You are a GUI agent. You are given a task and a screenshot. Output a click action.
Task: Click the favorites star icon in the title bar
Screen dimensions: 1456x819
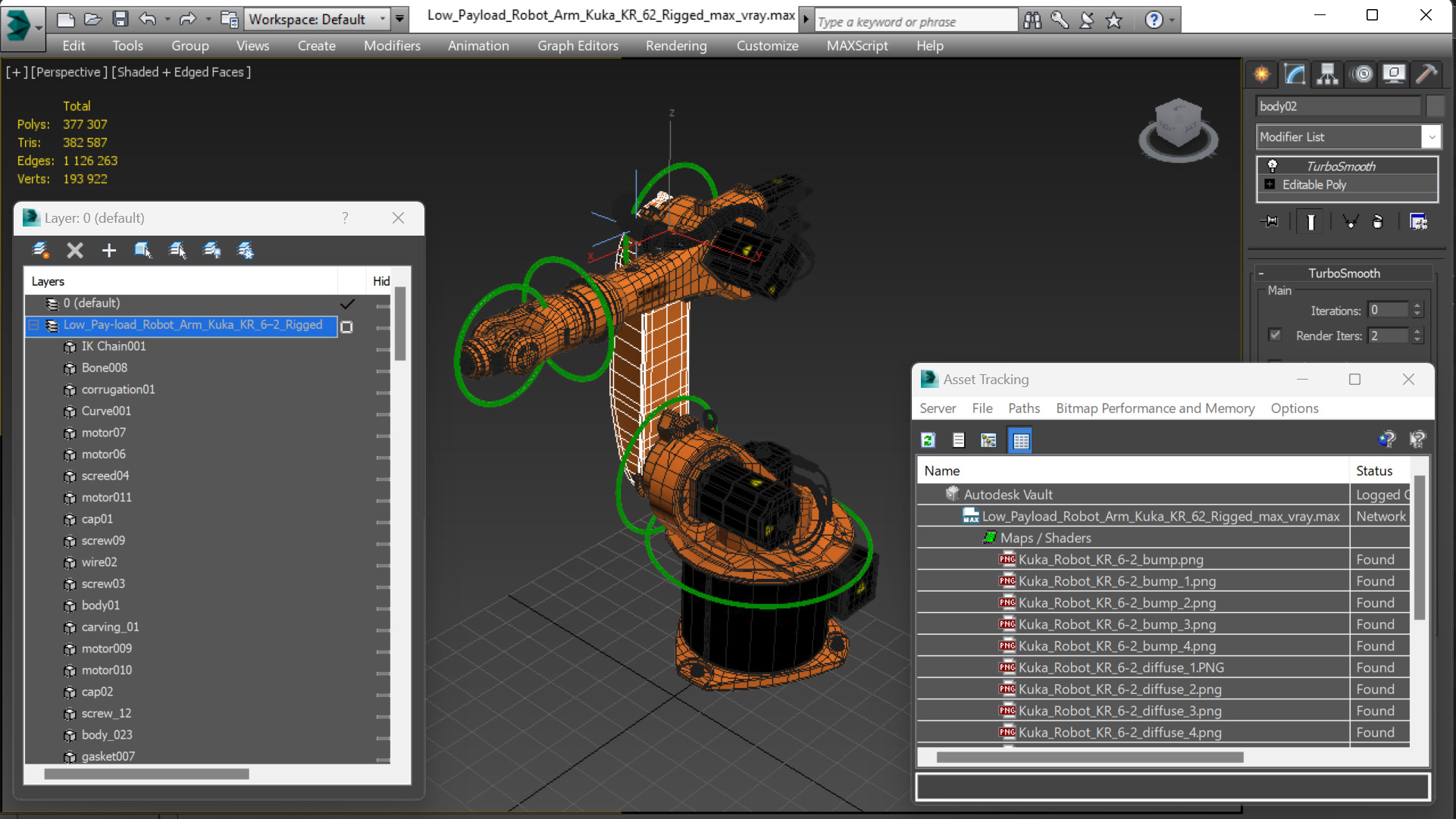pyautogui.click(x=1113, y=20)
